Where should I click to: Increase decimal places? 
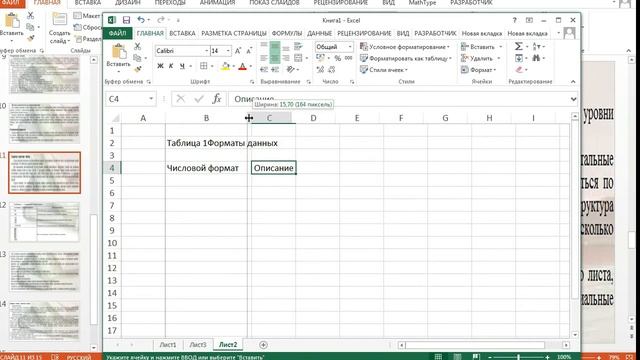[320, 70]
